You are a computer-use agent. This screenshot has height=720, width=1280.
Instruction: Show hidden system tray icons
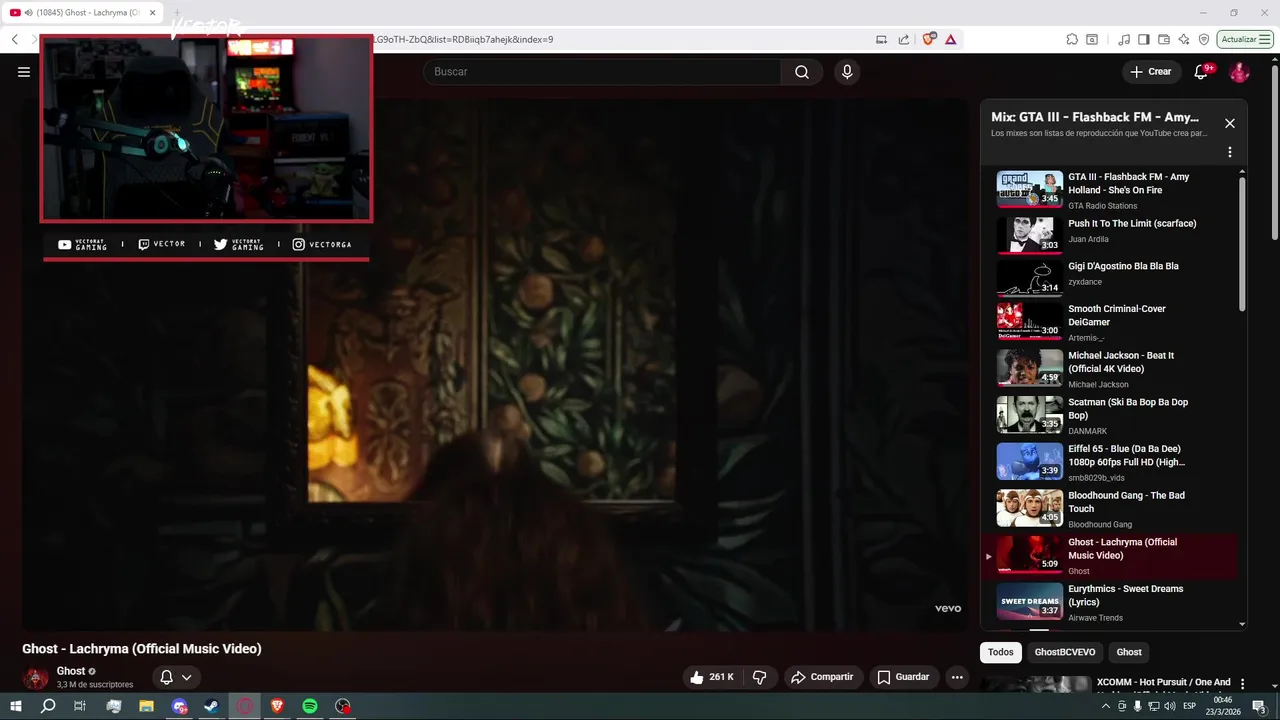tap(1106, 706)
